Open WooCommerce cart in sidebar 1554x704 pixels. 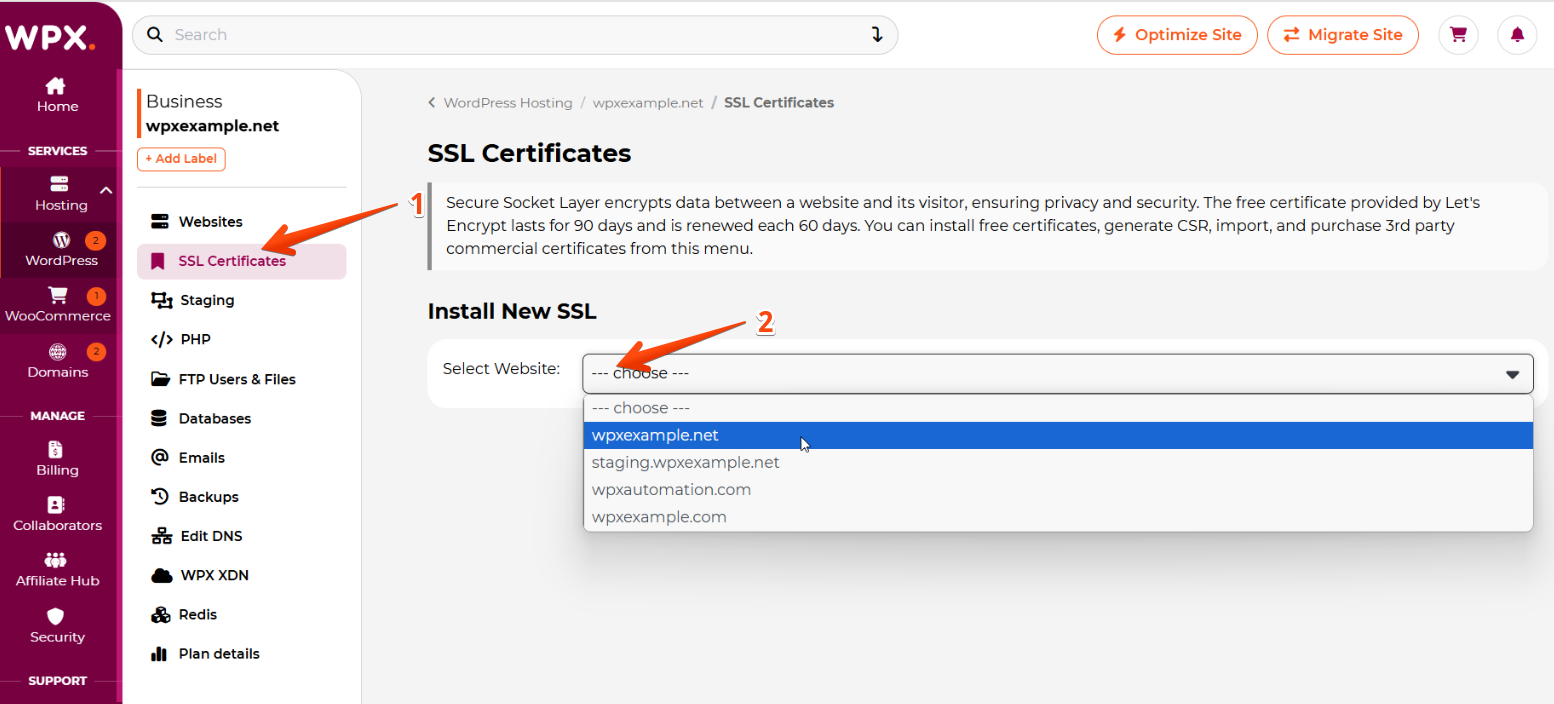click(x=57, y=296)
